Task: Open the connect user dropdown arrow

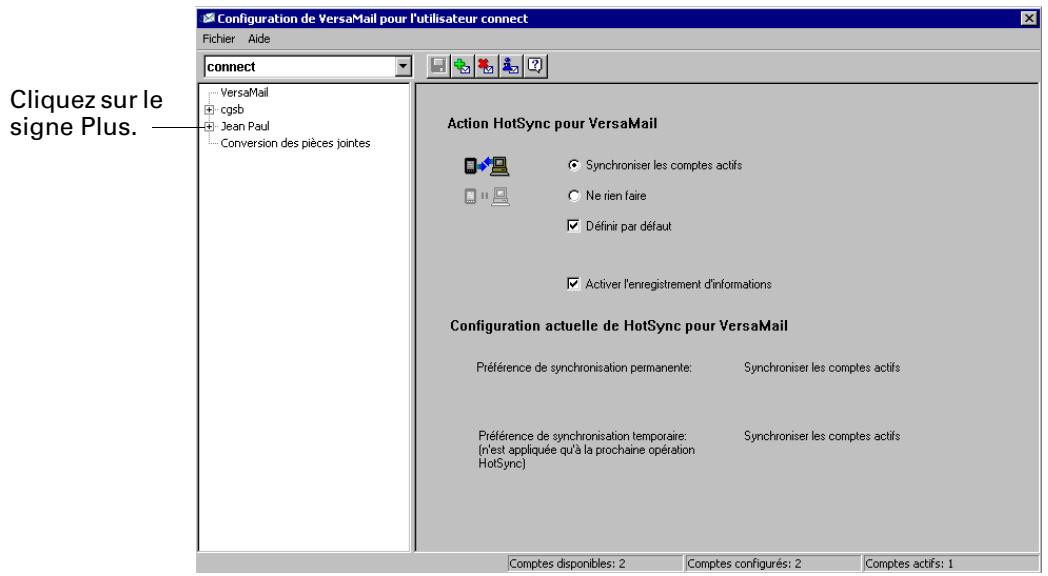Action: click(402, 66)
